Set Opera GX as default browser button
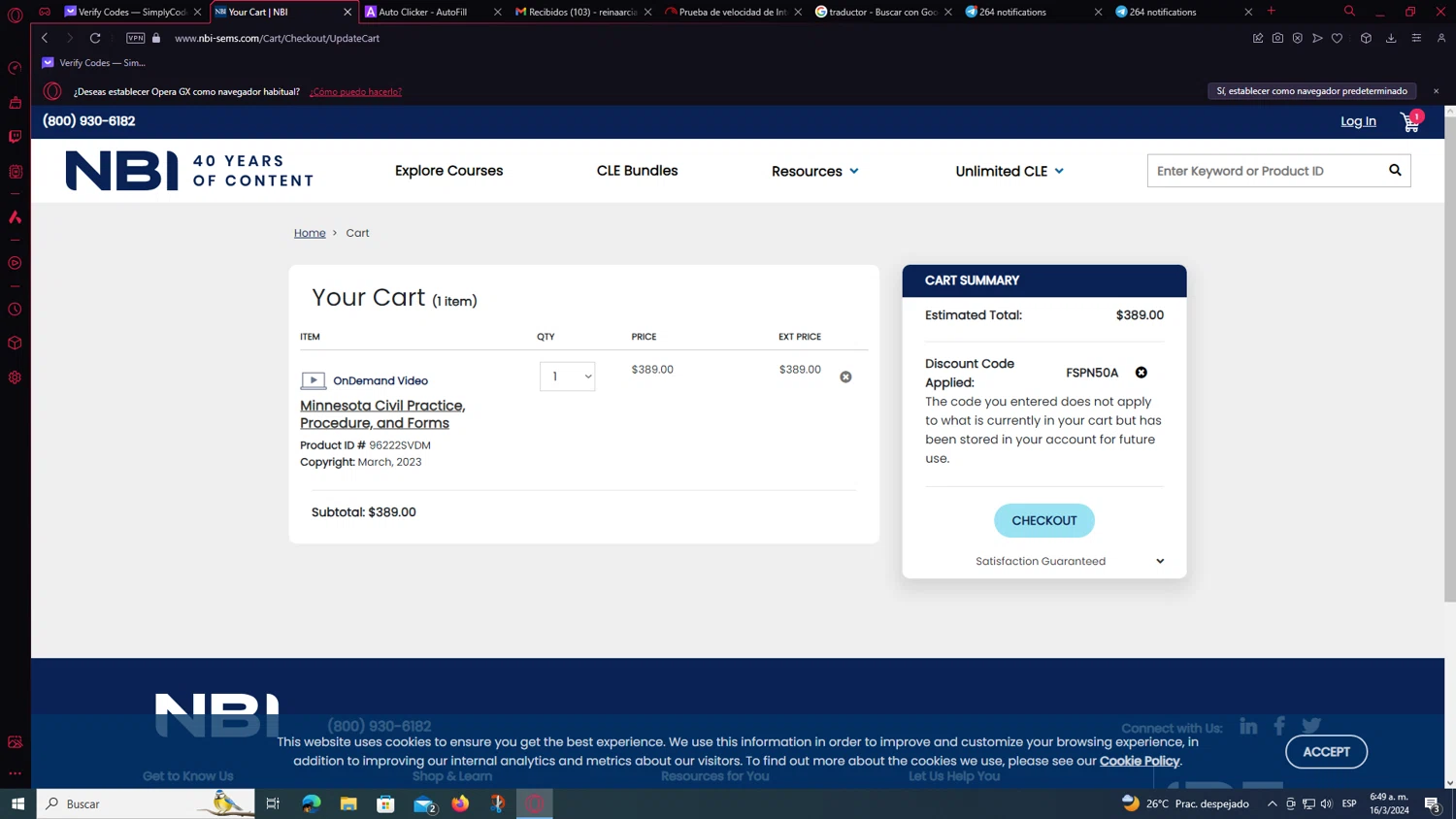 pos(1311,90)
